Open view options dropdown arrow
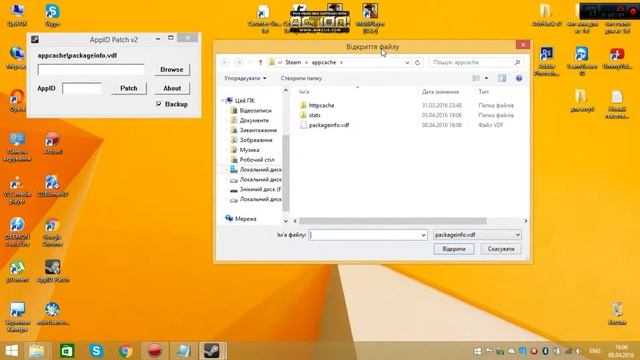Image resolution: width=640 pixels, height=360 pixels. pos(486,78)
